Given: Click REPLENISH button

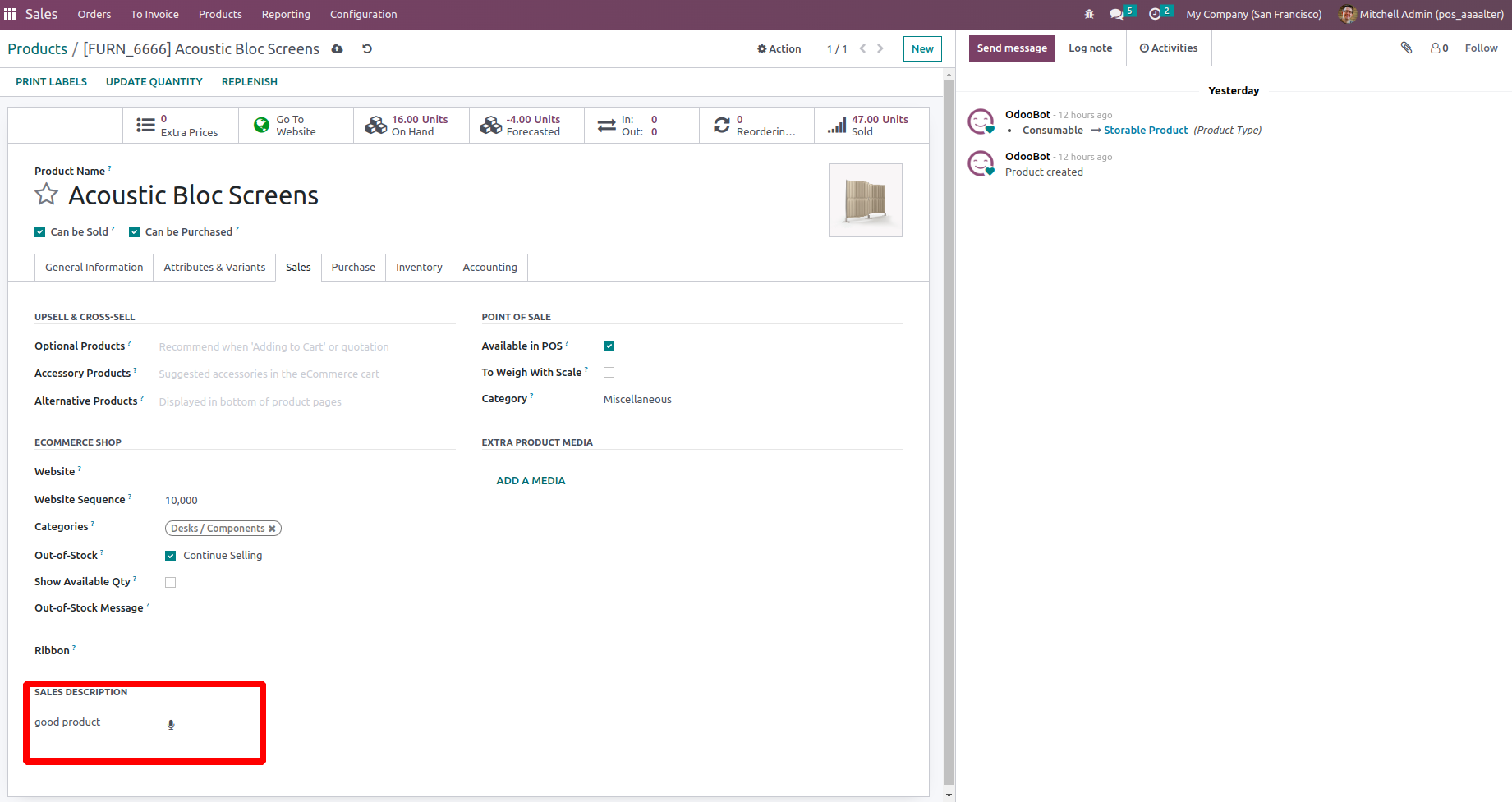Looking at the screenshot, I should click(250, 82).
